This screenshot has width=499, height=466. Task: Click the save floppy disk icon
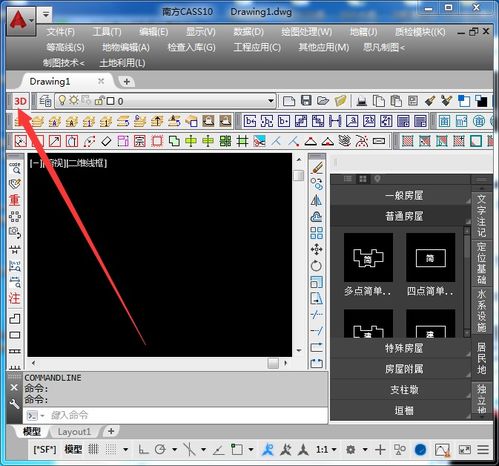point(306,101)
